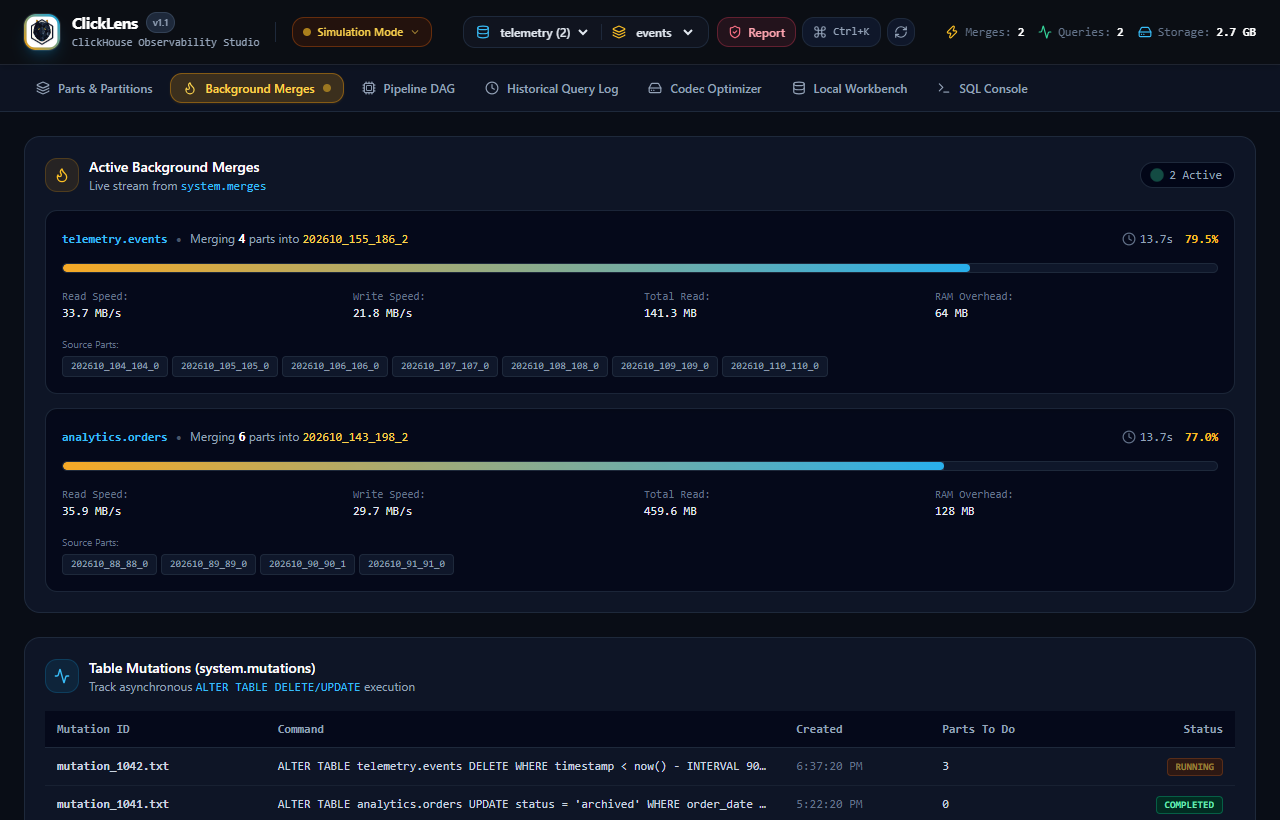Click the Parts & Partitions layers icon
This screenshot has width=1280, height=820.
(x=43, y=88)
